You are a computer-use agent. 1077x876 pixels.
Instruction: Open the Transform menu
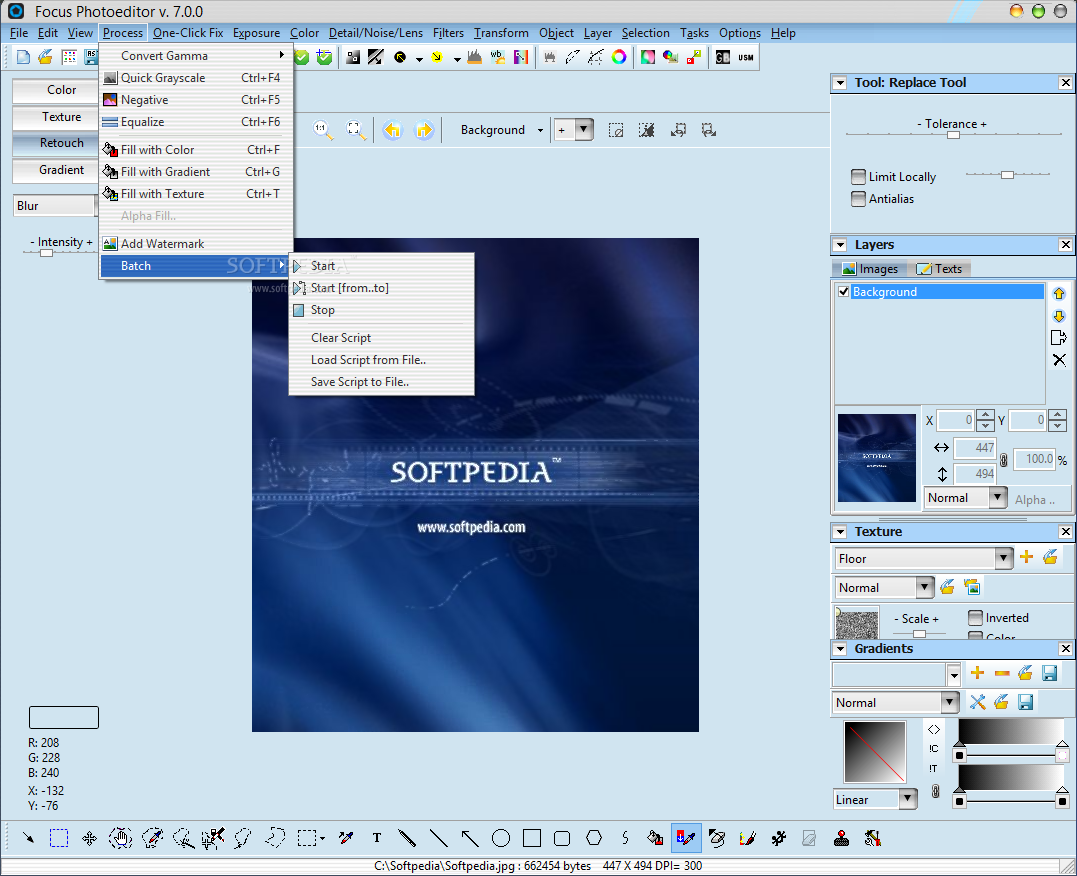[501, 33]
